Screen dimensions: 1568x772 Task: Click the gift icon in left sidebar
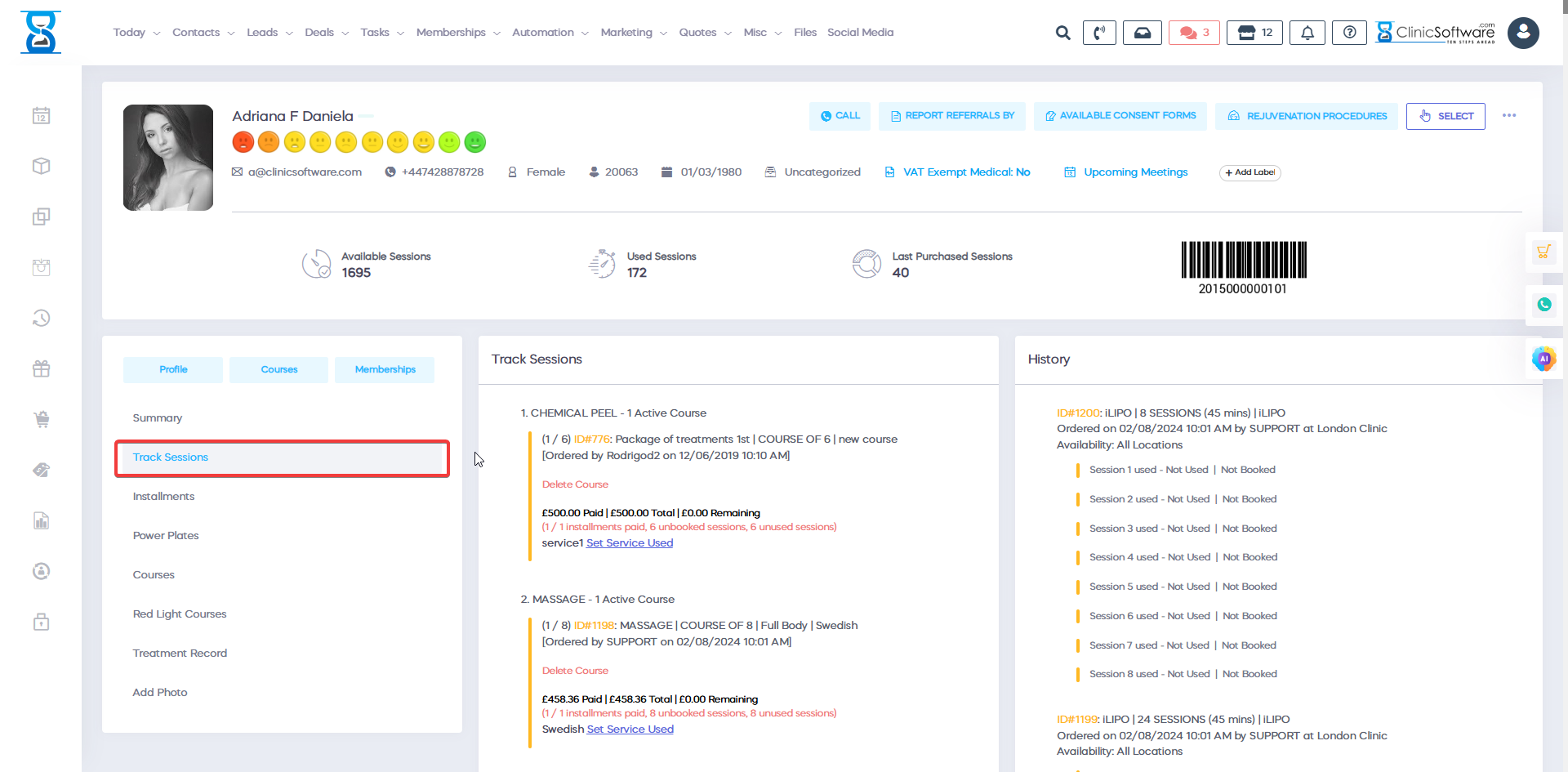(x=42, y=368)
